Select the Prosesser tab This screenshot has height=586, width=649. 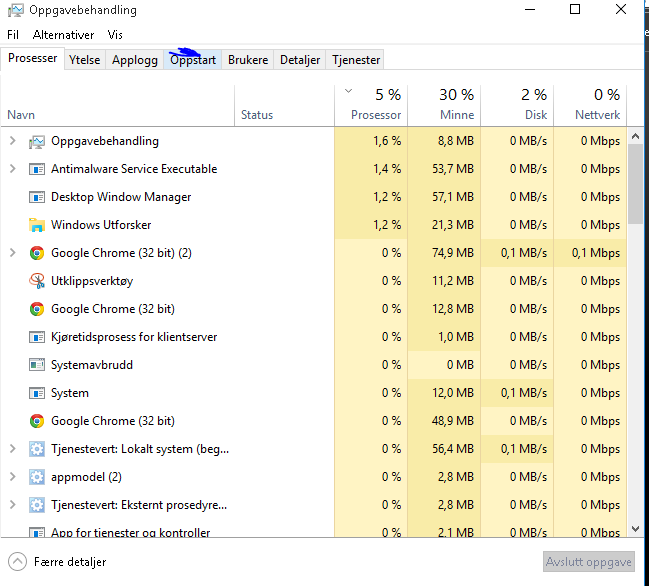pos(33,58)
